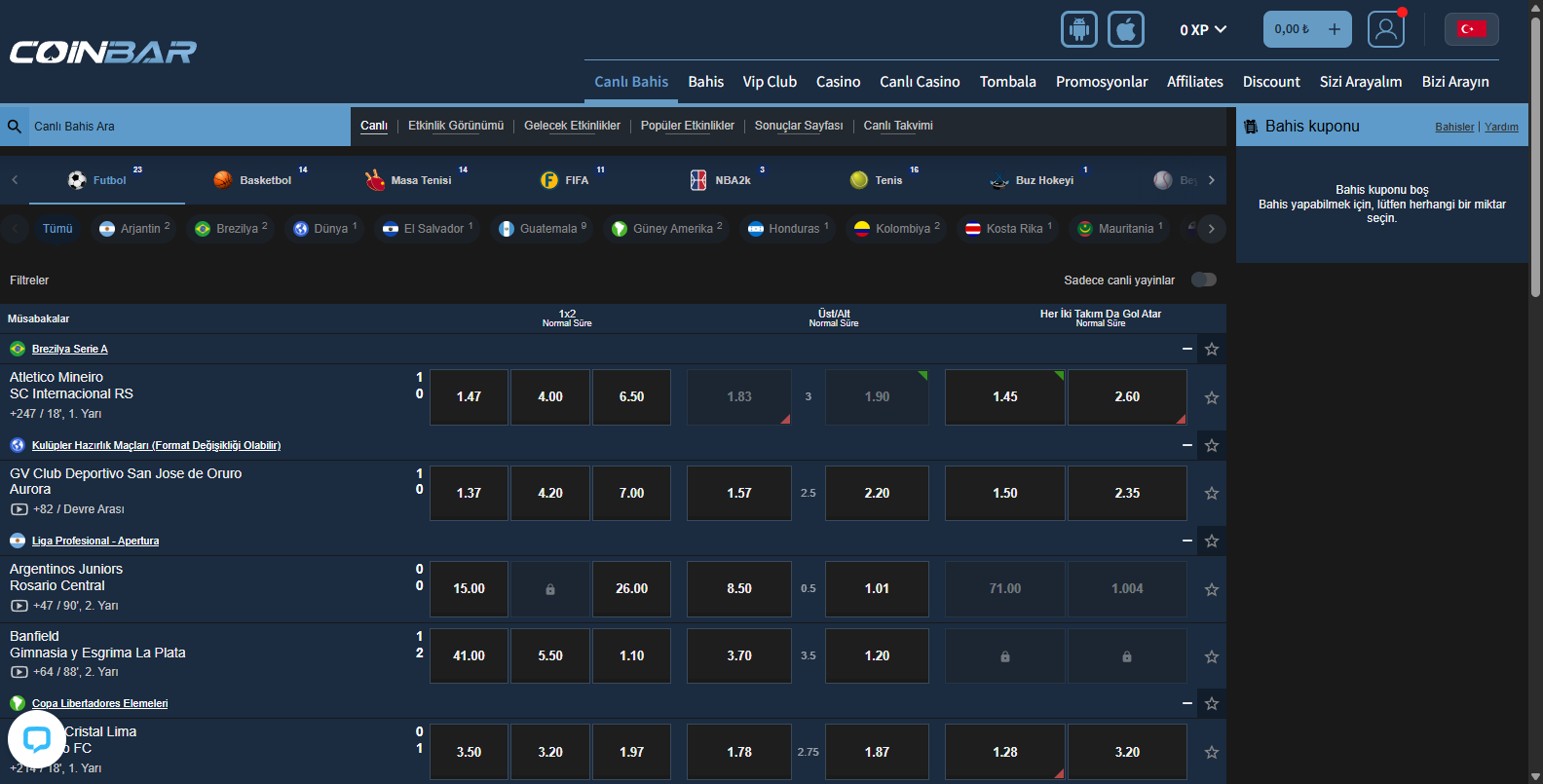Open the live chat support bubble

(x=36, y=740)
